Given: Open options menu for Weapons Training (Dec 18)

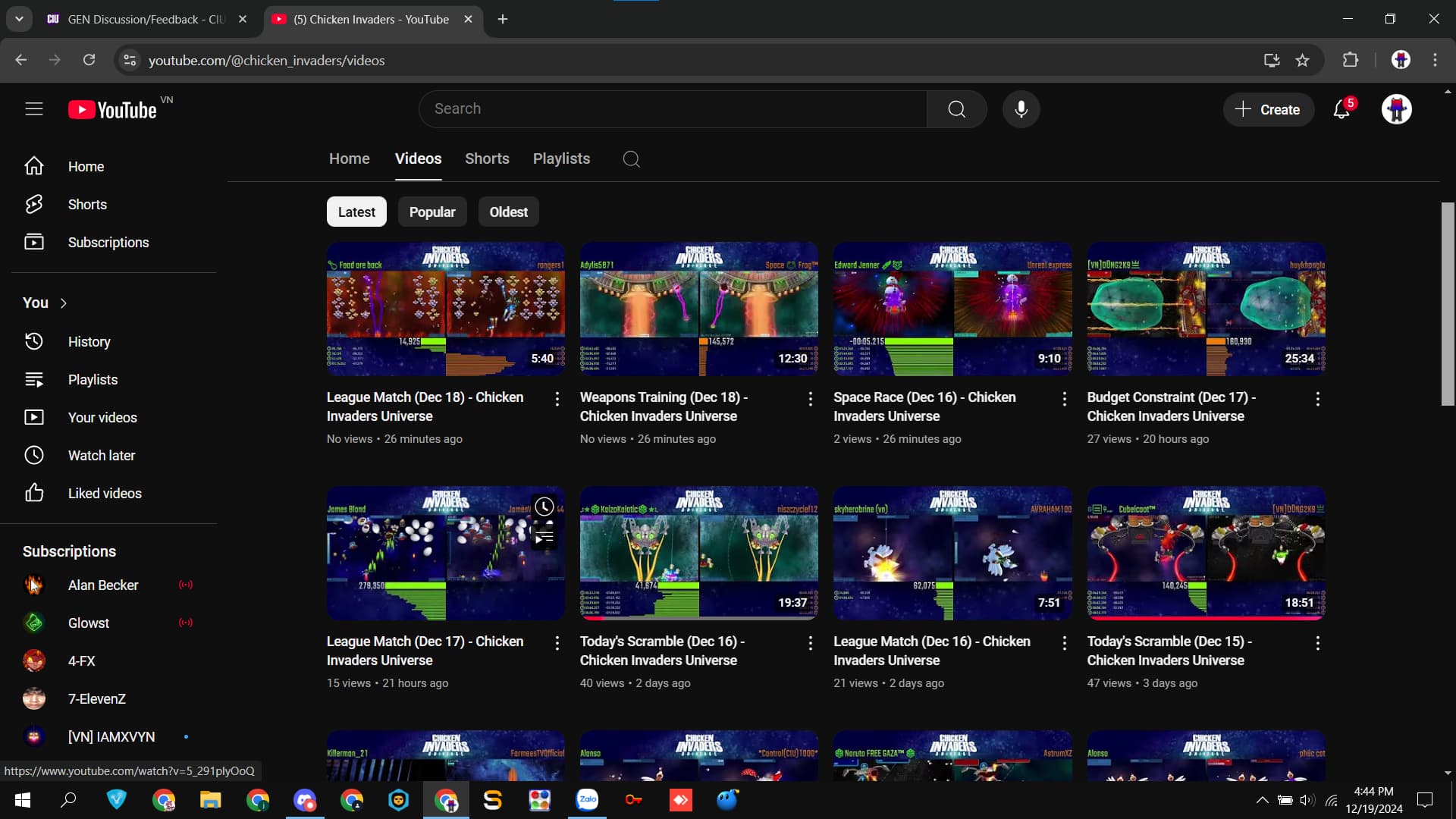Looking at the screenshot, I should point(810,399).
